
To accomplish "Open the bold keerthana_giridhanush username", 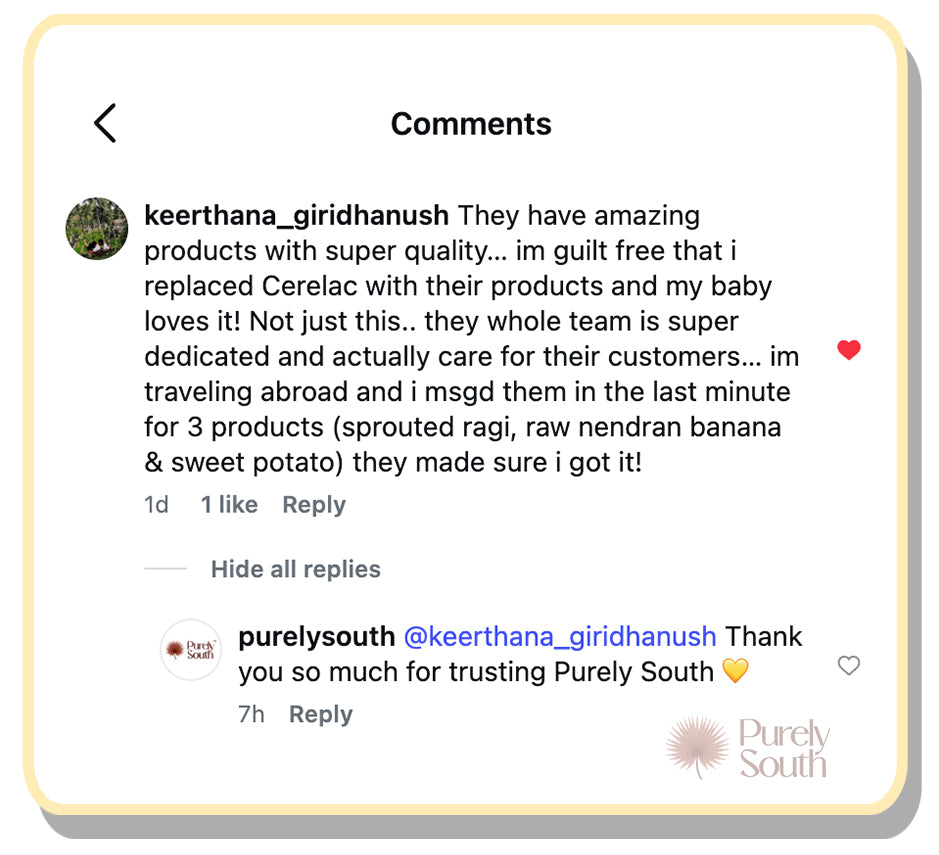I will (x=297, y=215).
